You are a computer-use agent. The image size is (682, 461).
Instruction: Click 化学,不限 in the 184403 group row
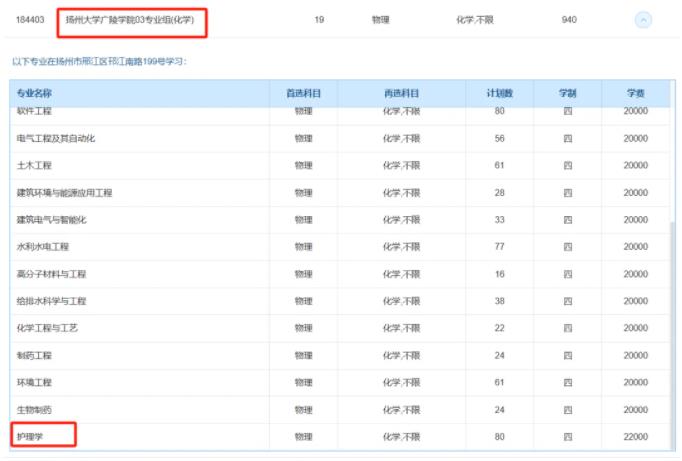pos(475,20)
